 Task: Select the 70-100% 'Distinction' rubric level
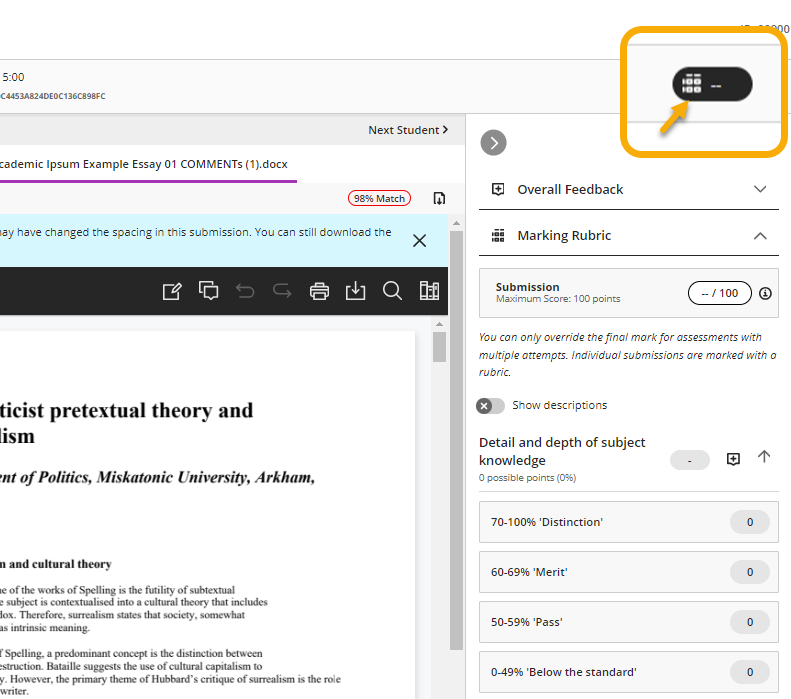tap(628, 522)
